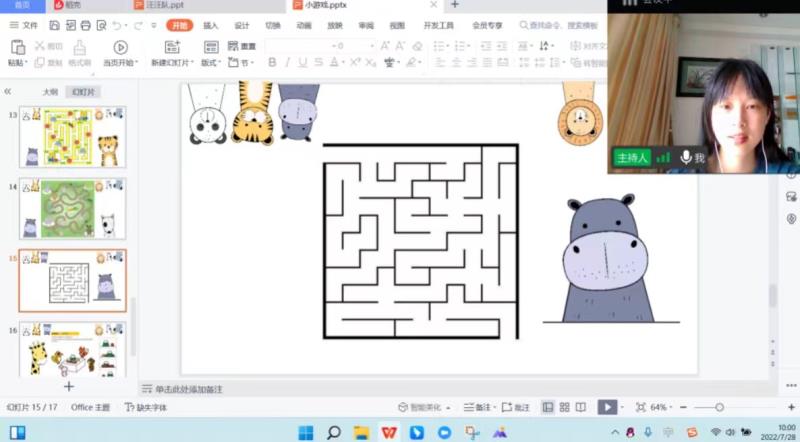Click the Slides tab in the slide panel

[x=83, y=92]
